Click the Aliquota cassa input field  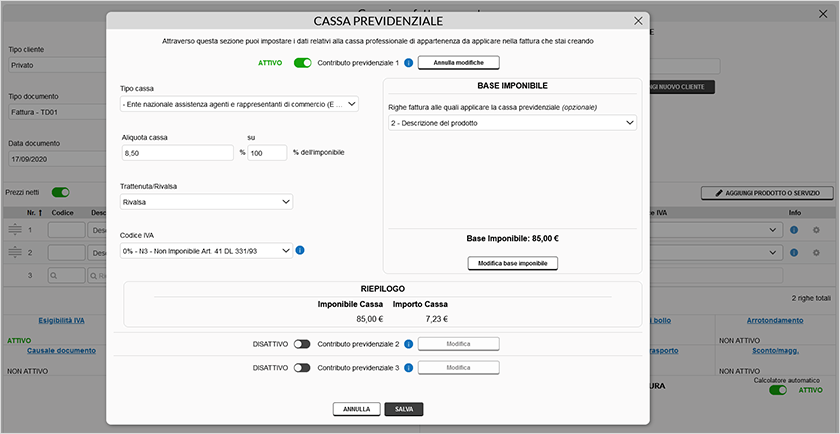[x=177, y=153]
